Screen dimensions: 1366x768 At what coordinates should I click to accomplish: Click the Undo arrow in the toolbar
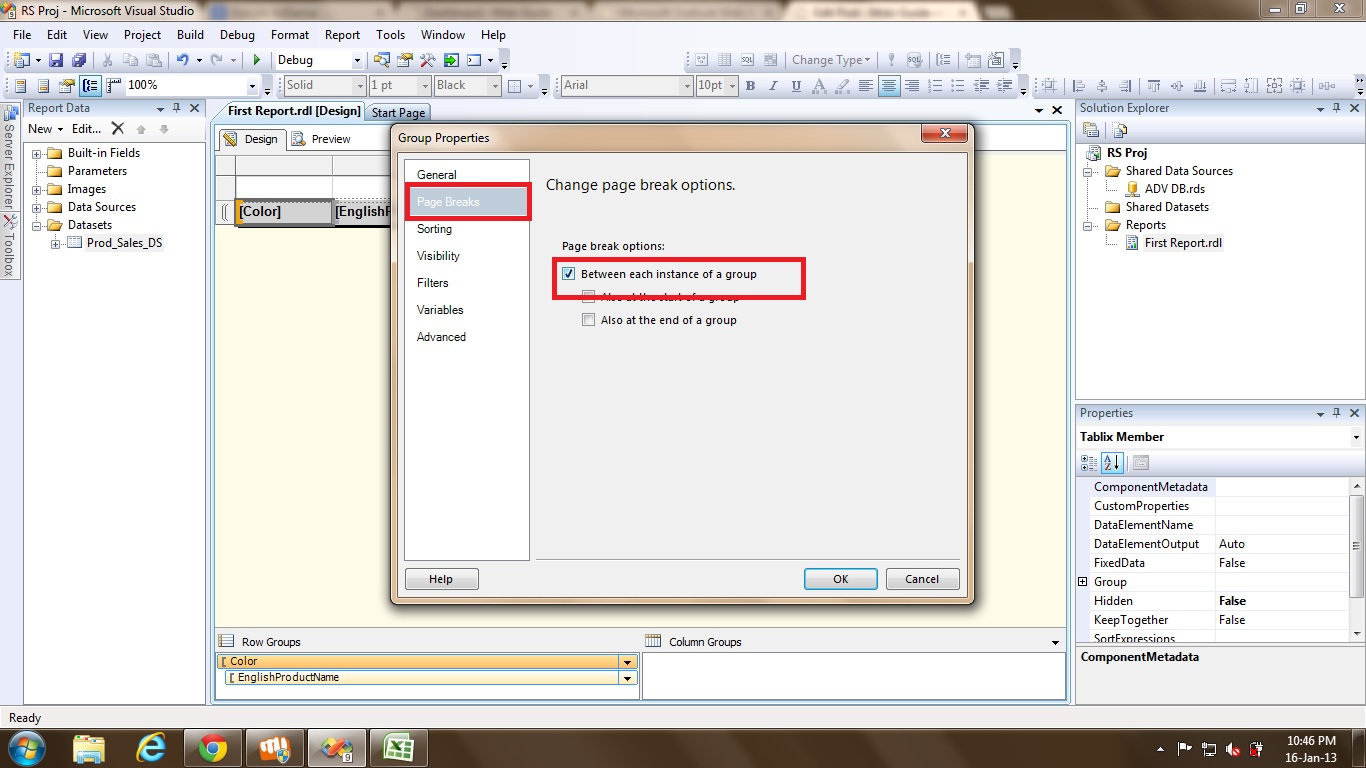[x=182, y=60]
